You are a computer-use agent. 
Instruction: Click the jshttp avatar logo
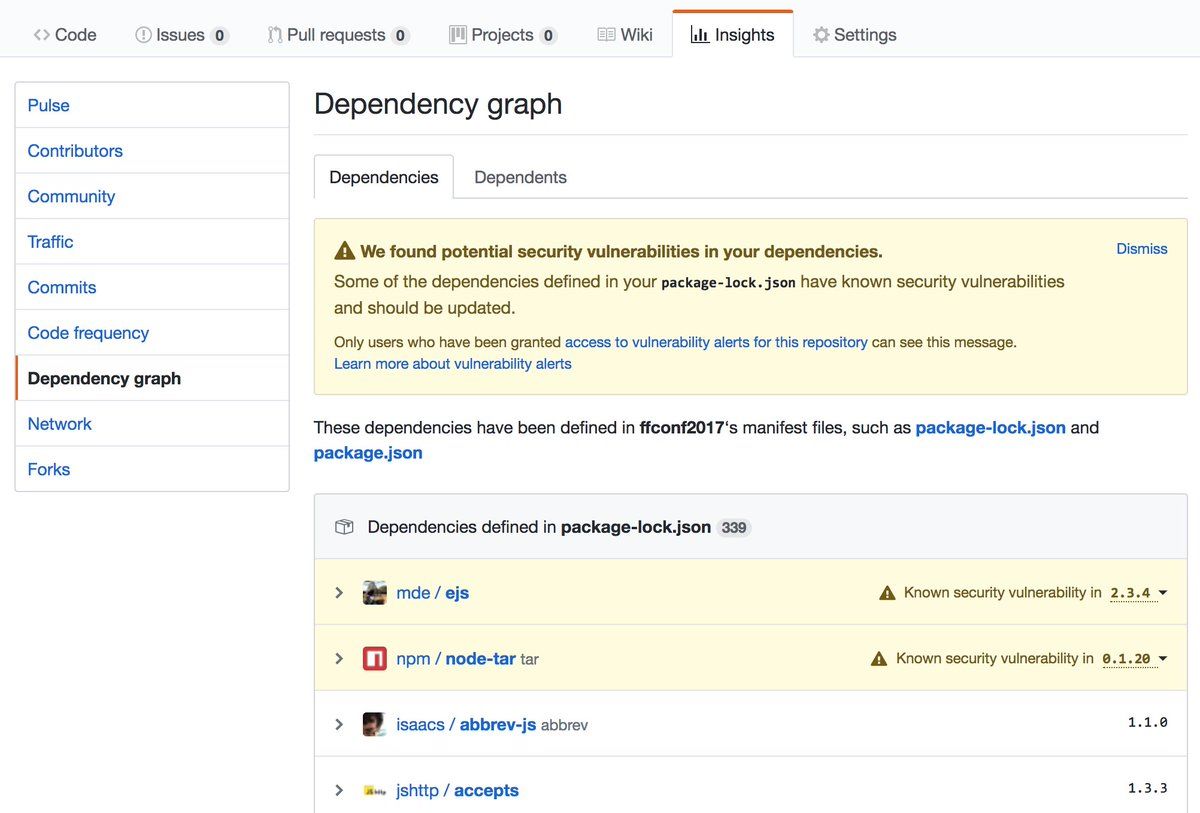(x=375, y=790)
